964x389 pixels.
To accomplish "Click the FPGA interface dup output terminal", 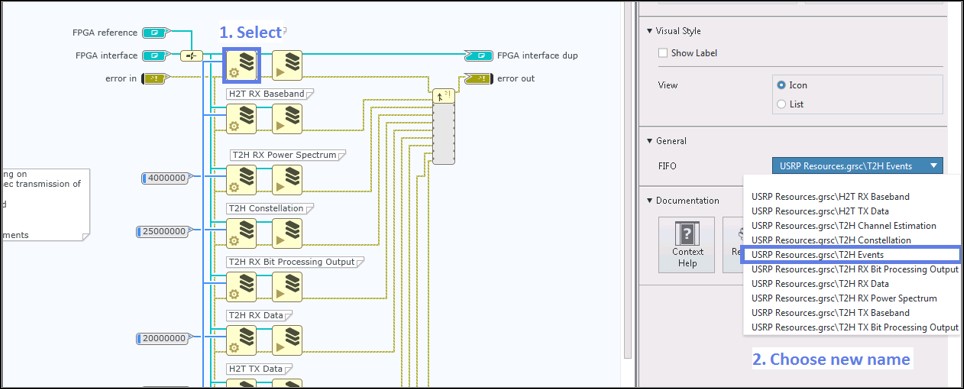I will (478, 55).
